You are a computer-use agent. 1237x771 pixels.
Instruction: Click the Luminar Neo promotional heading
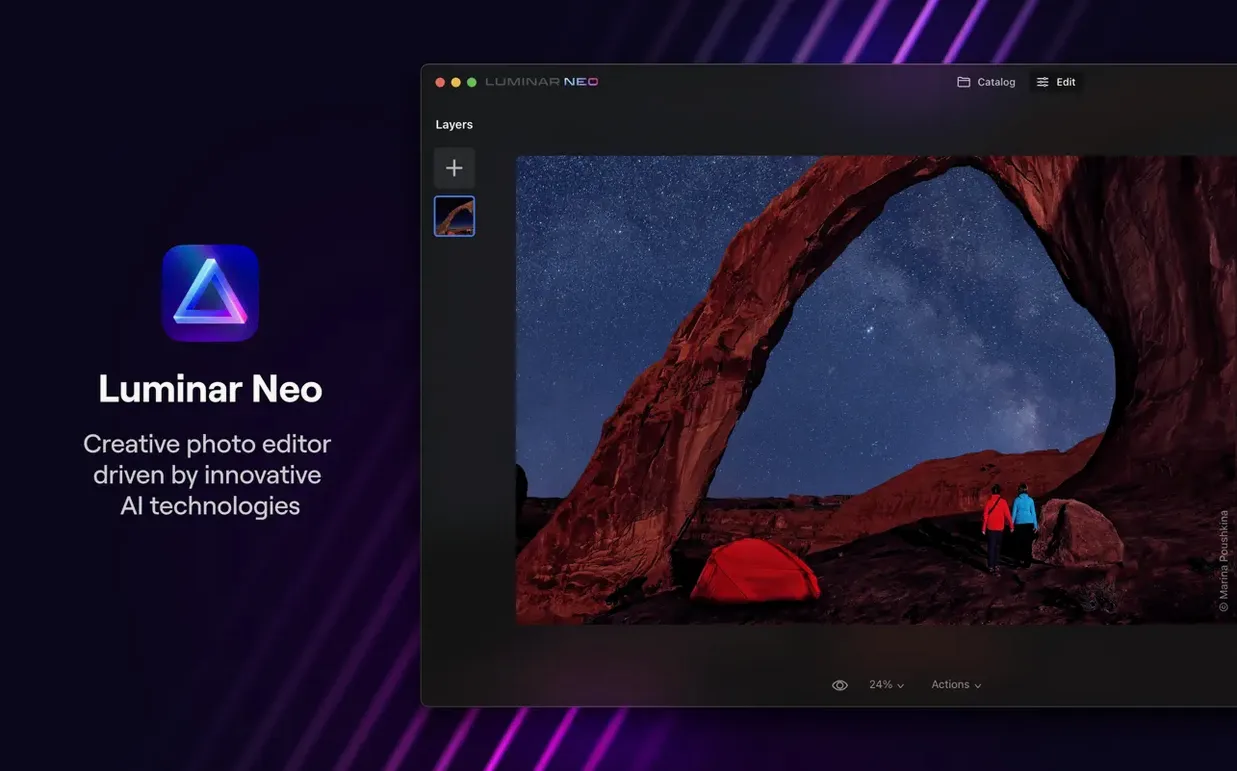pos(210,389)
